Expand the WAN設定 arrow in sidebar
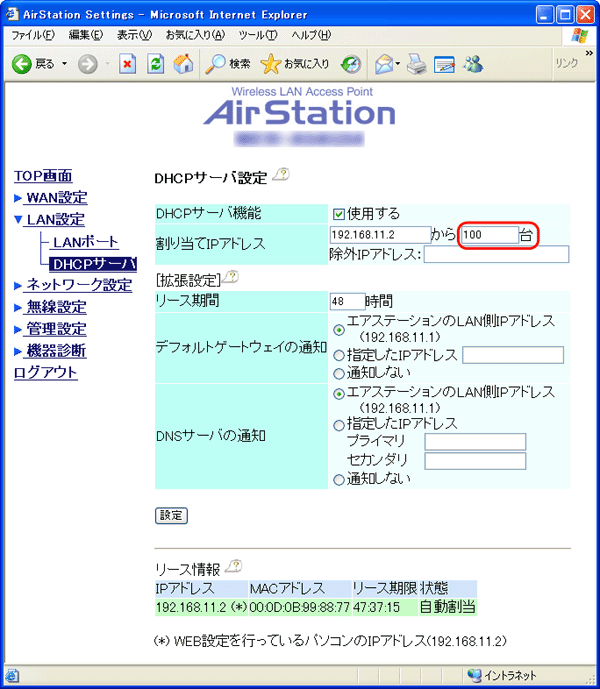 (x=18, y=198)
